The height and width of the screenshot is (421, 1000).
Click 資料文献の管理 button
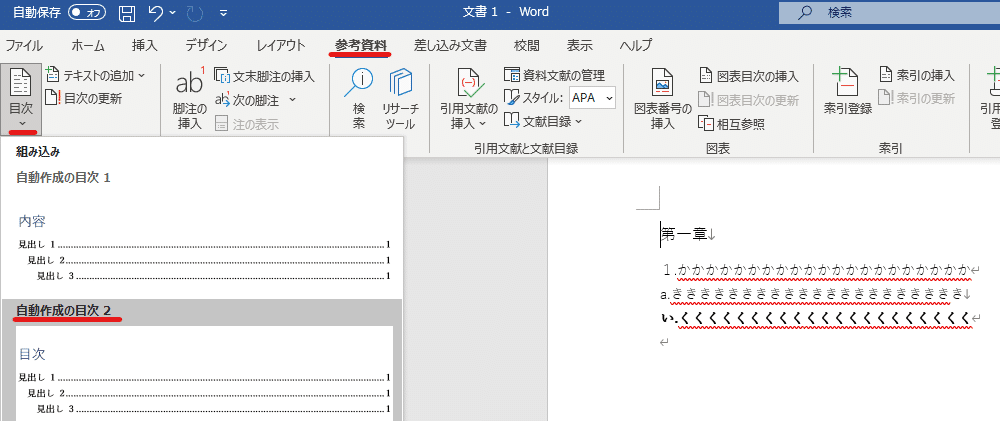point(554,76)
